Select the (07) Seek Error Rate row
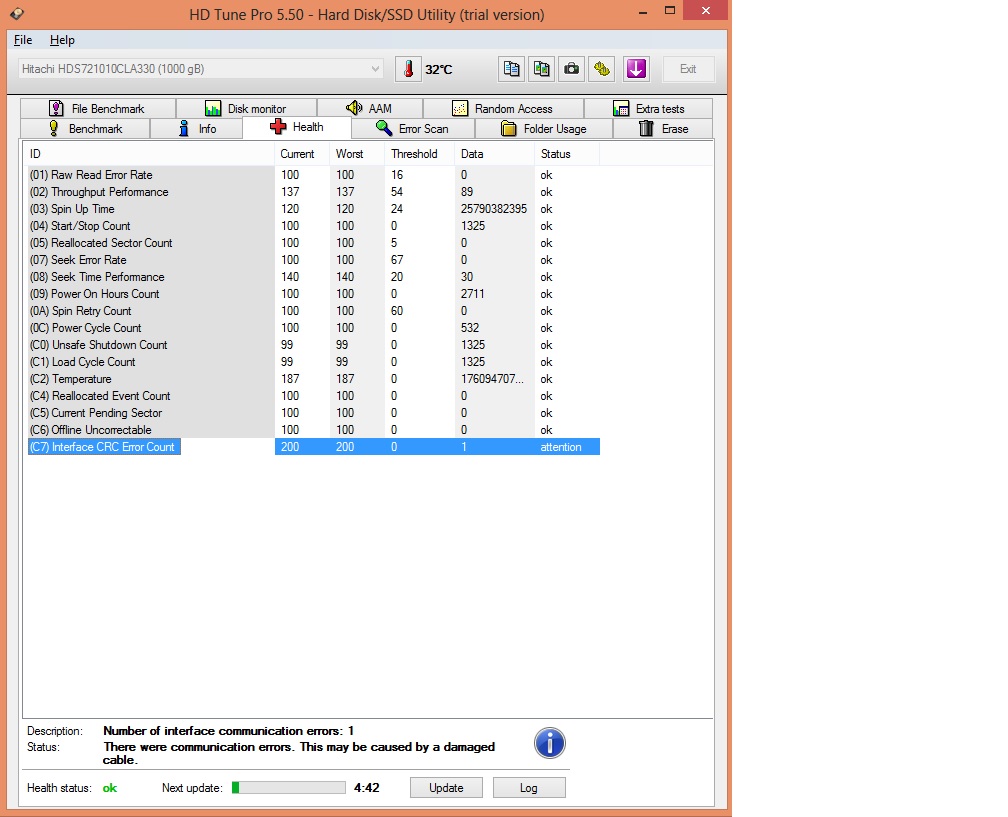The image size is (1008, 817). pyautogui.click(x=314, y=260)
